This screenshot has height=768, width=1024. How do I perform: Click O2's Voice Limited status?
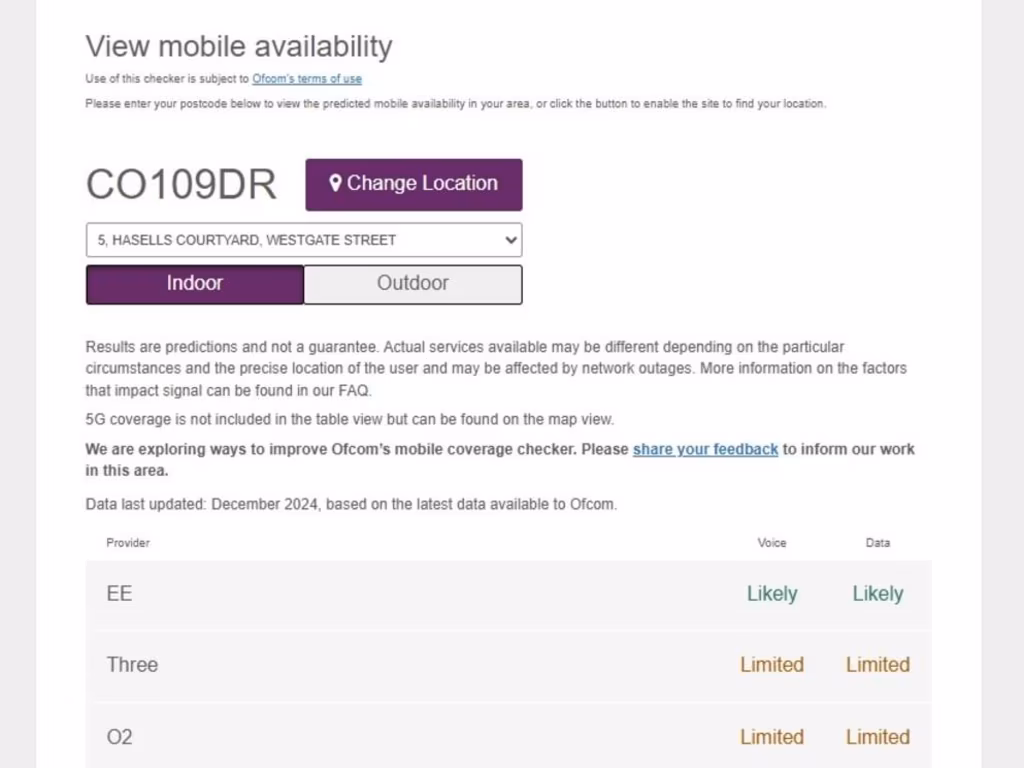(x=772, y=737)
